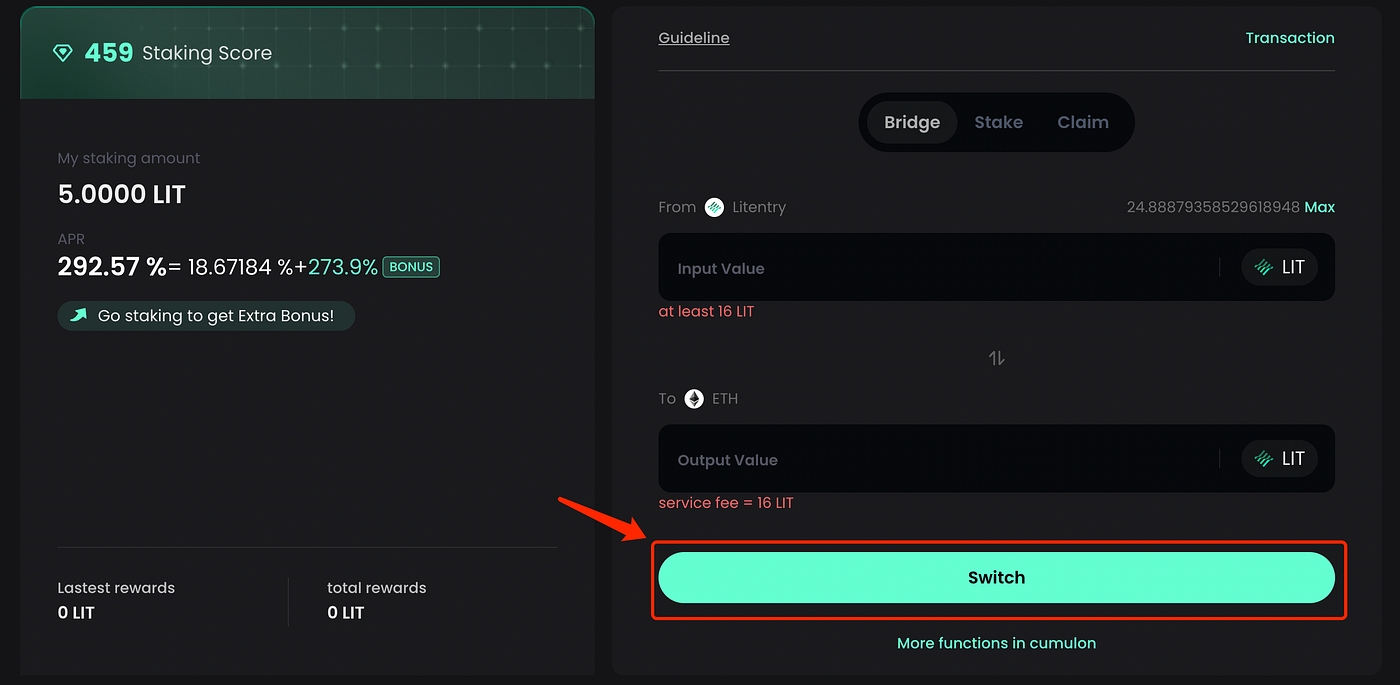Click Go staking to get Extra Bonus
This screenshot has height=685, width=1400.
click(215, 316)
